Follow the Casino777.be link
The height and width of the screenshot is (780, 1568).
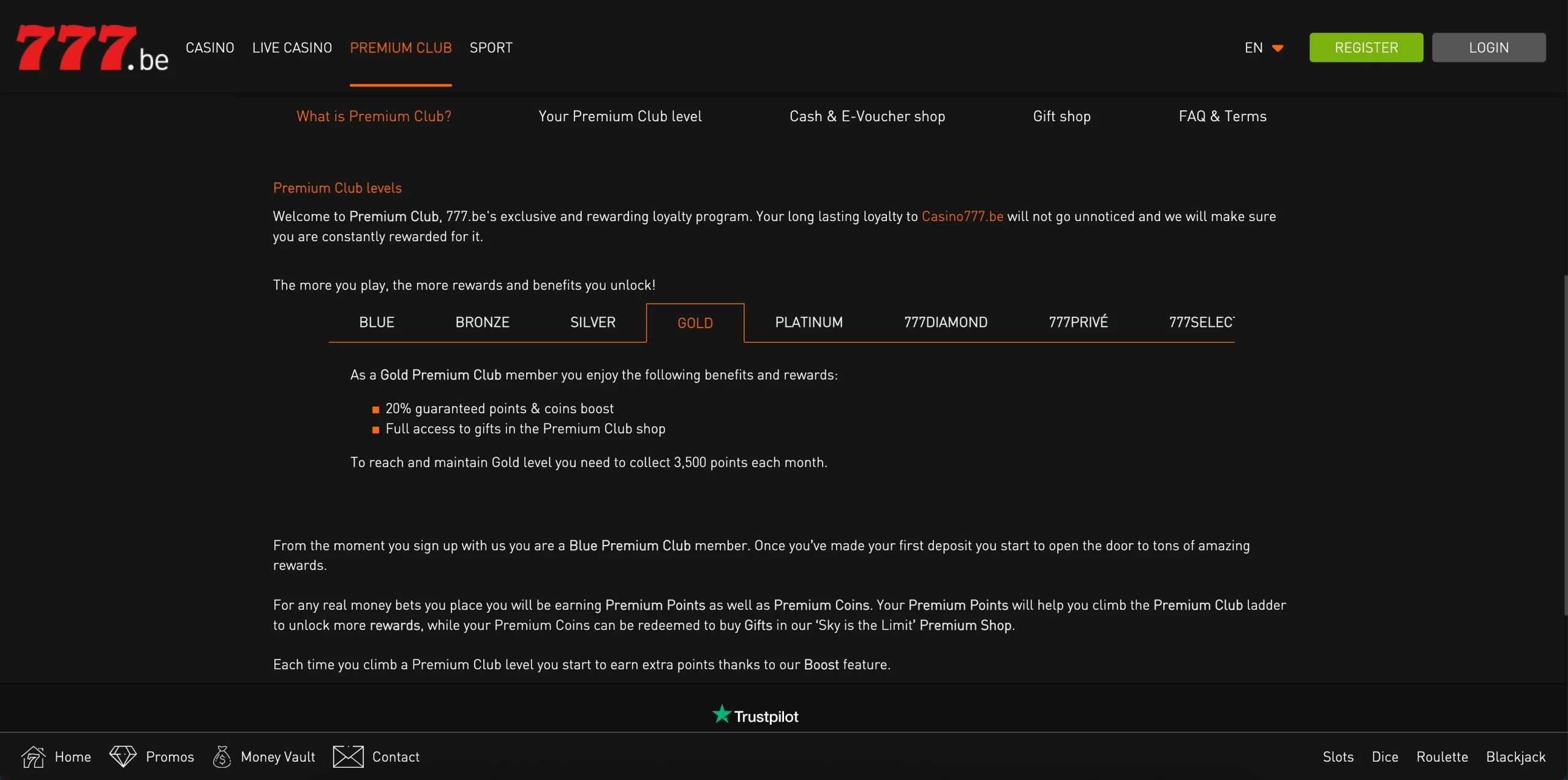click(x=962, y=217)
